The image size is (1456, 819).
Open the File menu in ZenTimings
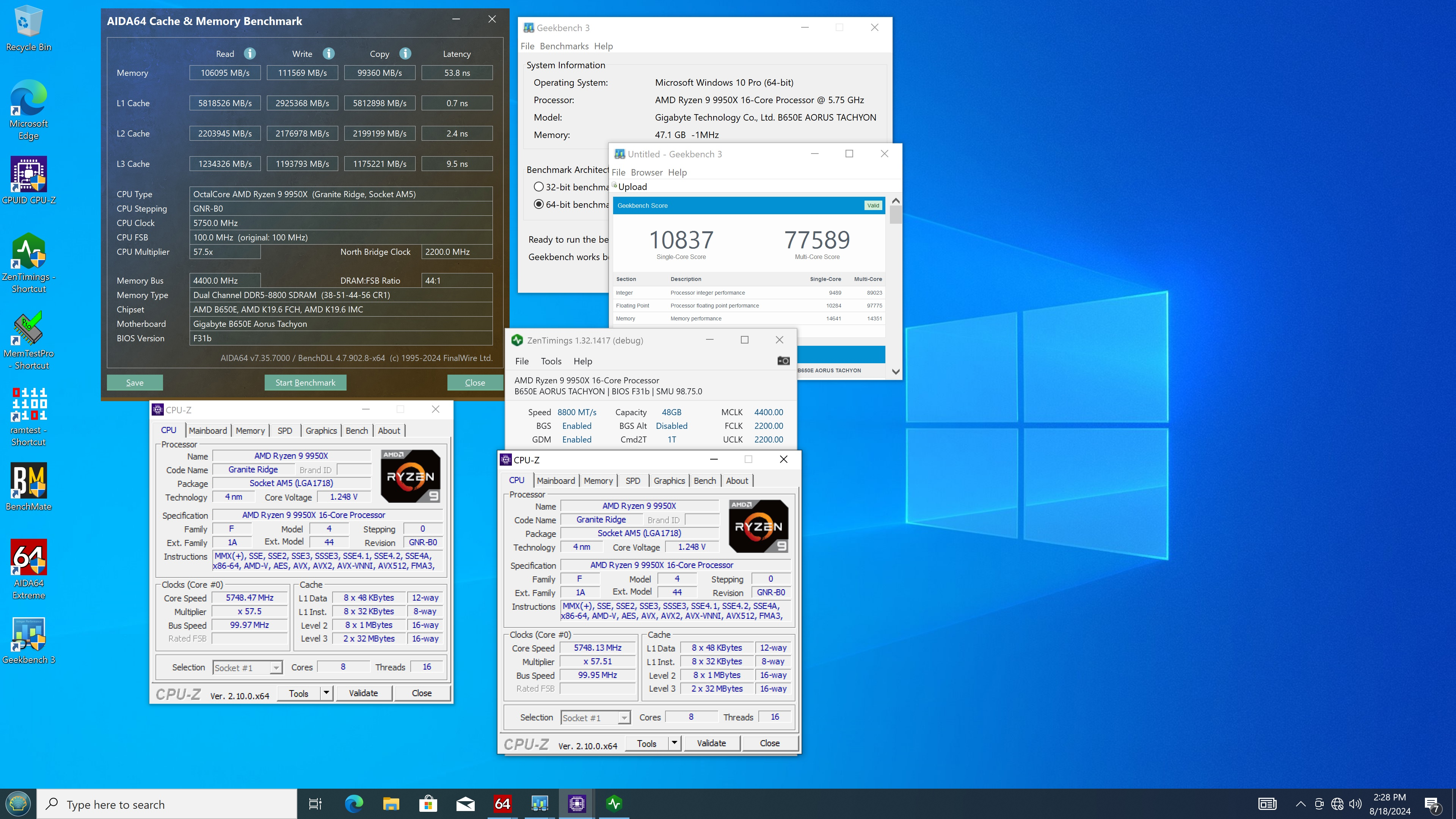522,361
